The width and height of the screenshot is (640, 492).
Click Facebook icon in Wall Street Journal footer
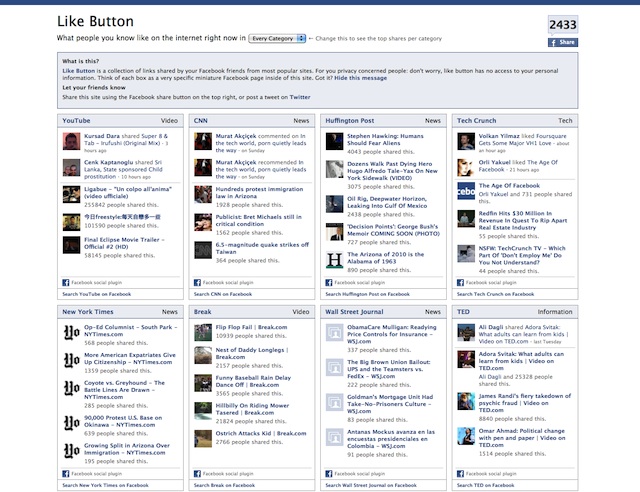329,474
